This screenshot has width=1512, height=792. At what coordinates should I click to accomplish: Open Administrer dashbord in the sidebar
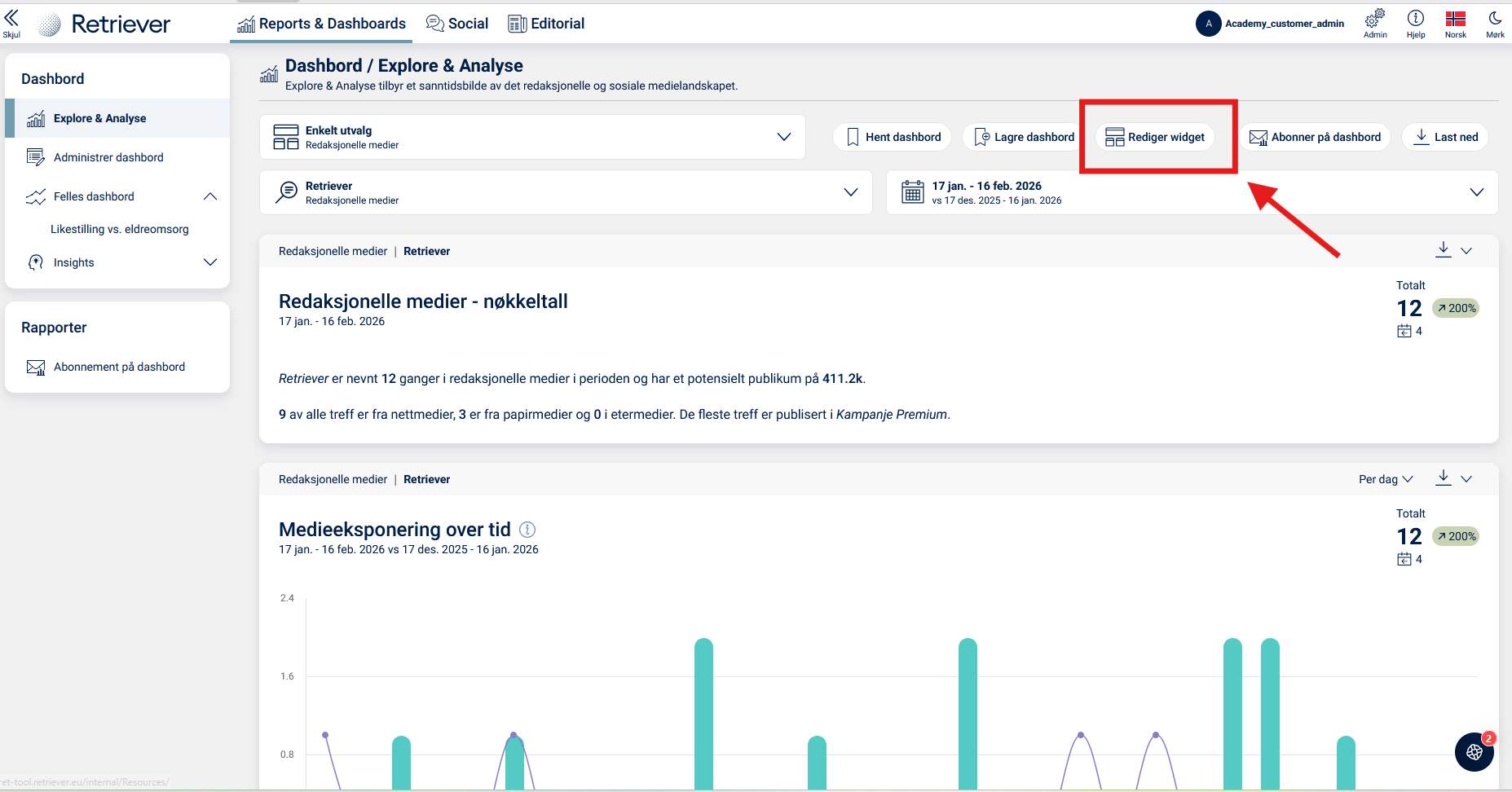[x=108, y=157]
